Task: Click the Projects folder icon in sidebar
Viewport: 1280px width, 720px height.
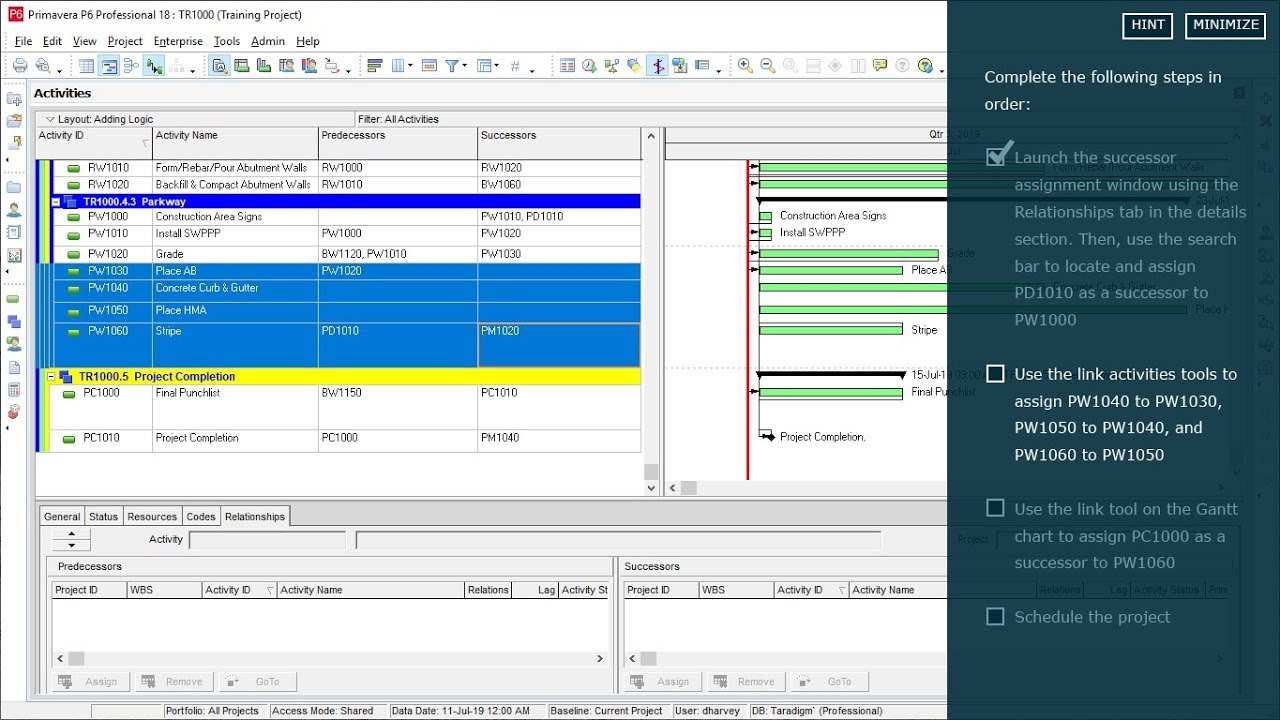Action: (x=14, y=187)
